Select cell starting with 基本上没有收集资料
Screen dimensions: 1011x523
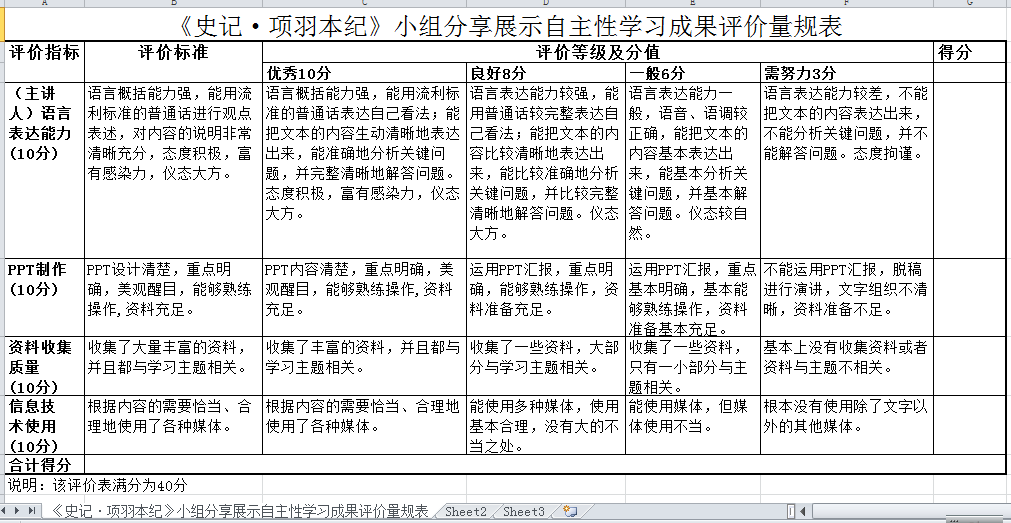click(x=847, y=366)
